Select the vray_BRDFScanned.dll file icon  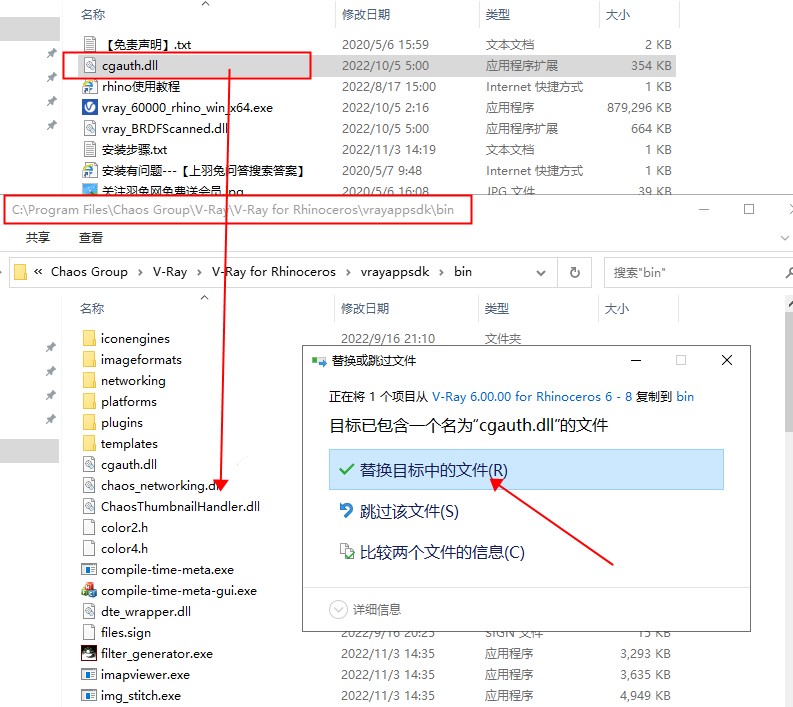click(x=90, y=128)
